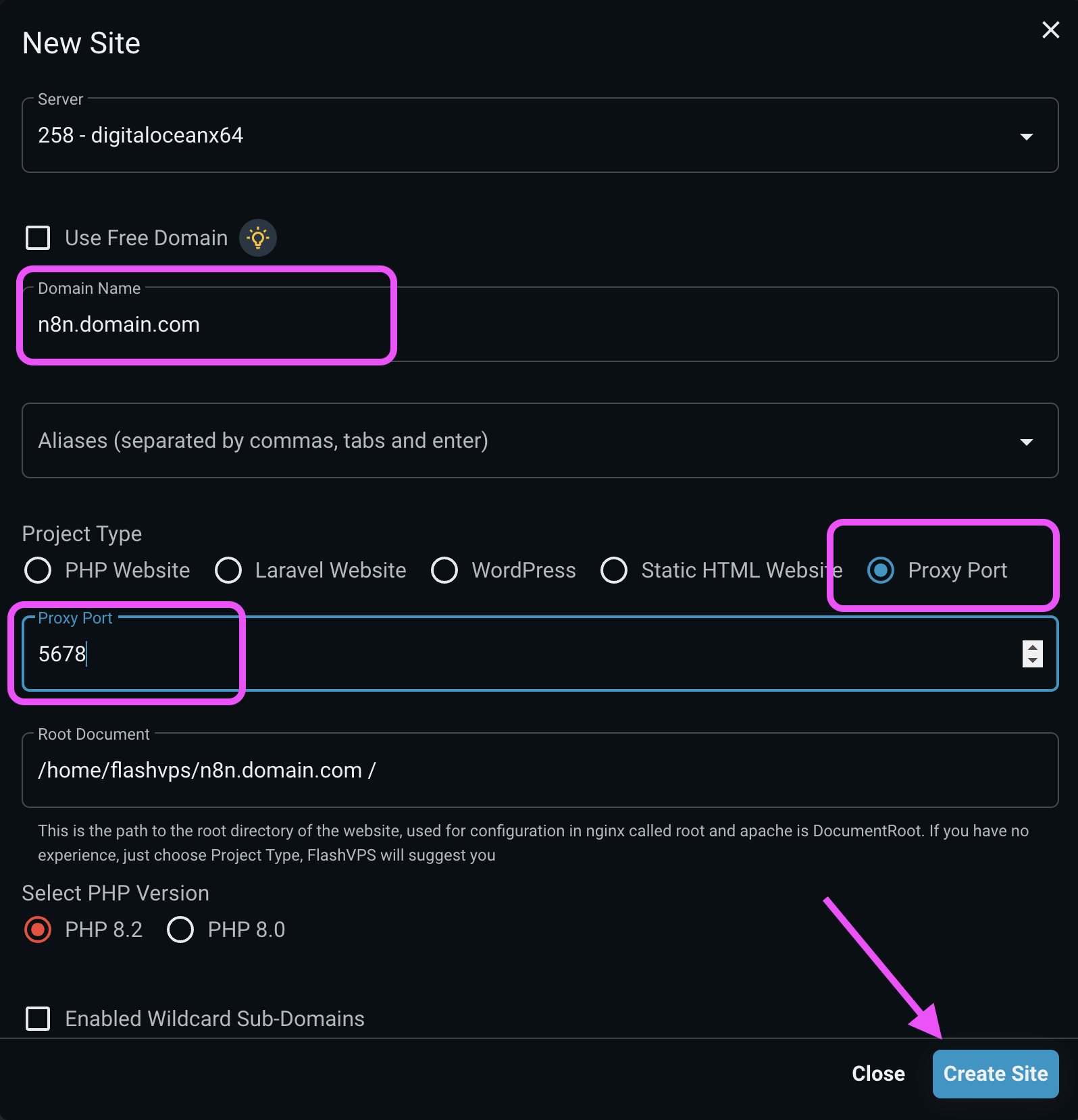Increase Proxy Port with up stepper arrow
The width and height of the screenshot is (1078, 1120).
1032,647
